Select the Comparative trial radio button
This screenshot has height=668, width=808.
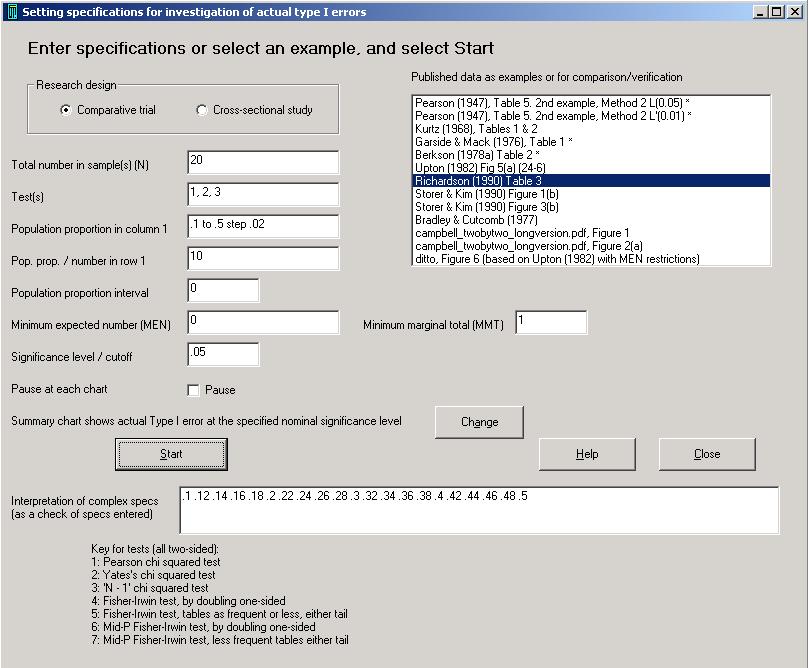pos(66,110)
